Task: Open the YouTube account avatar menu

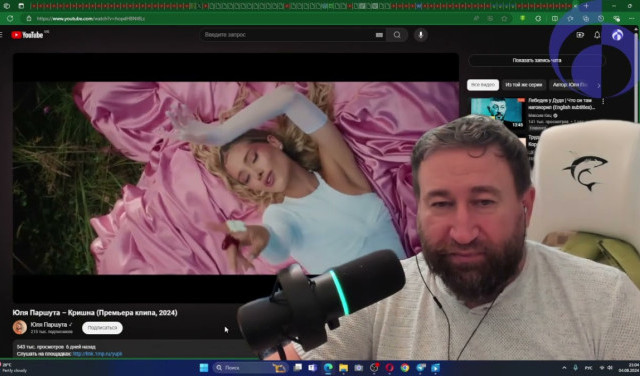Action: pyautogui.click(x=617, y=35)
